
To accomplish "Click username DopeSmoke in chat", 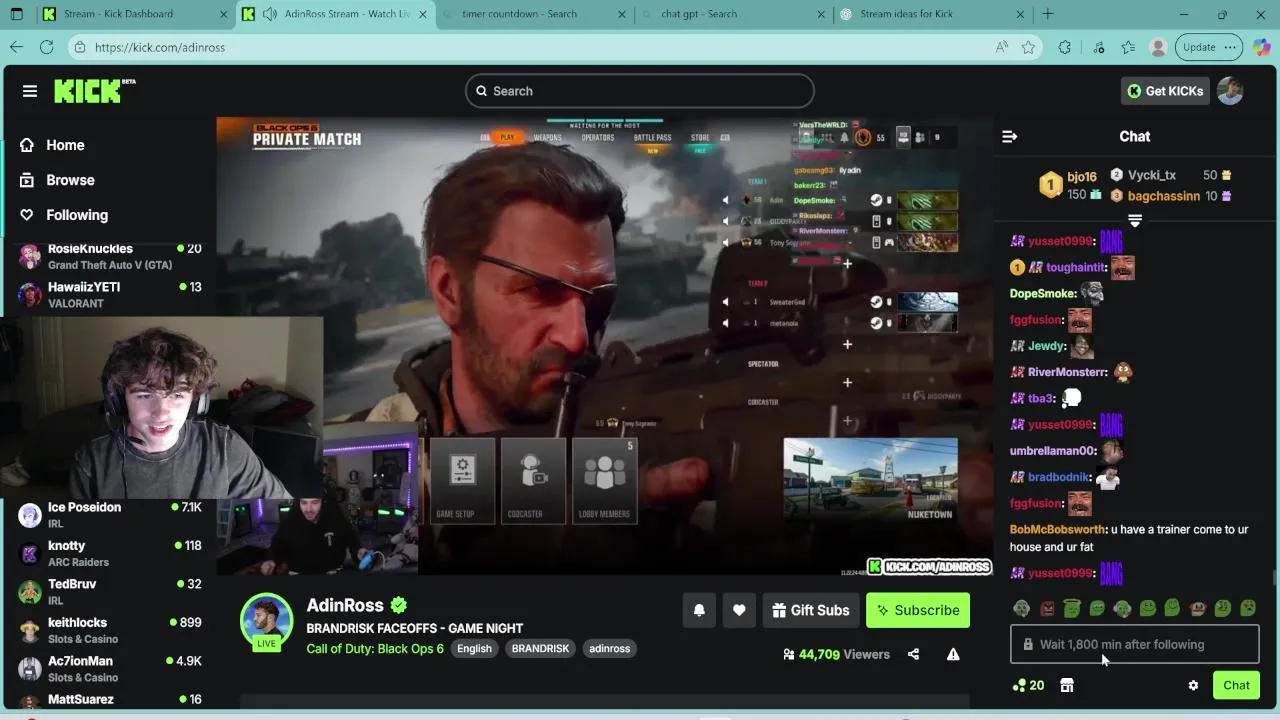I will (1043, 294).
